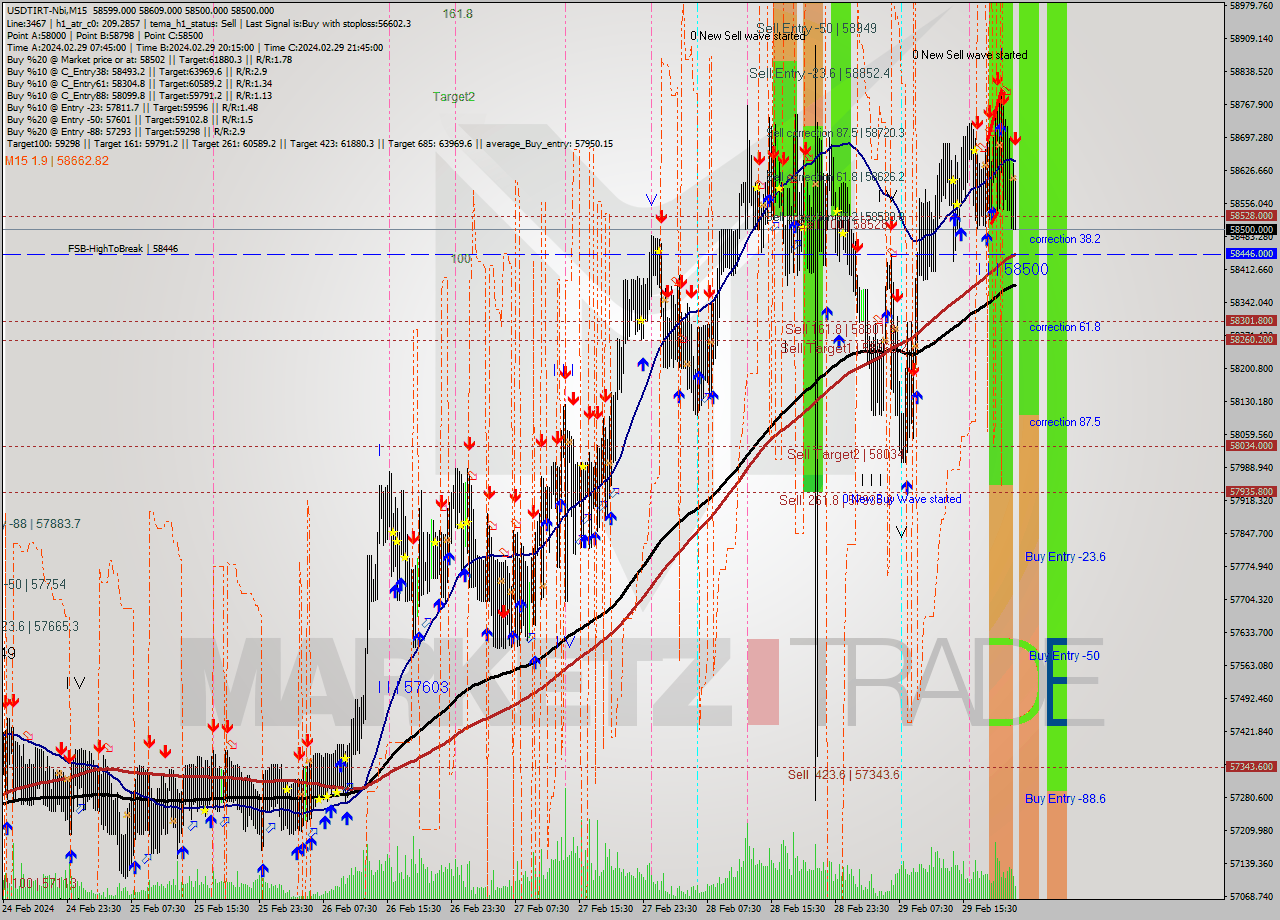Click the blue 58446.000 price tag
The height and width of the screenshot is (920, 1280).
coord(1251,254)
